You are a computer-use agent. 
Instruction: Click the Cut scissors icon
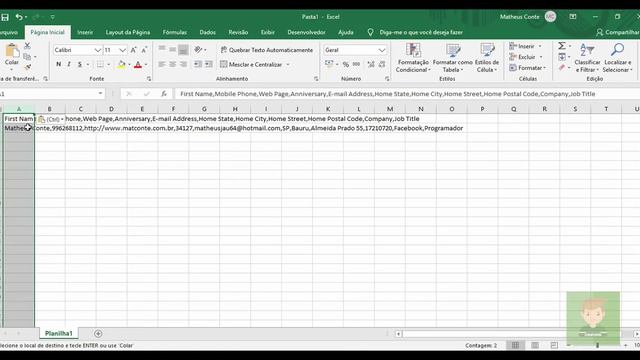[27, 46]
